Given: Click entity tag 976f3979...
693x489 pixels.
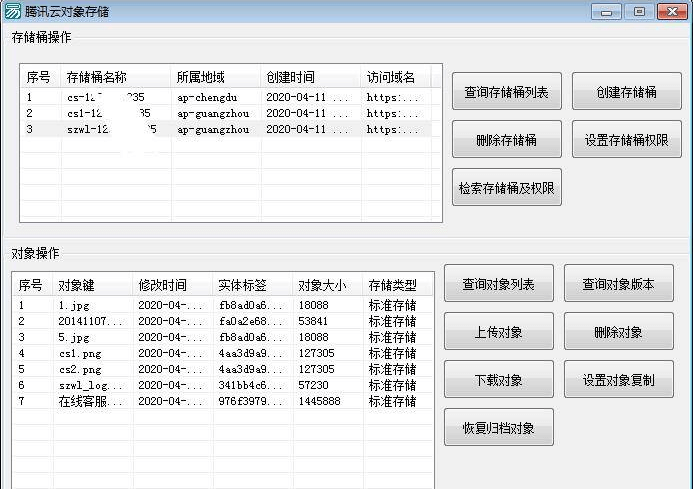Looking at the screenshot, I should (x=250, y=401).
